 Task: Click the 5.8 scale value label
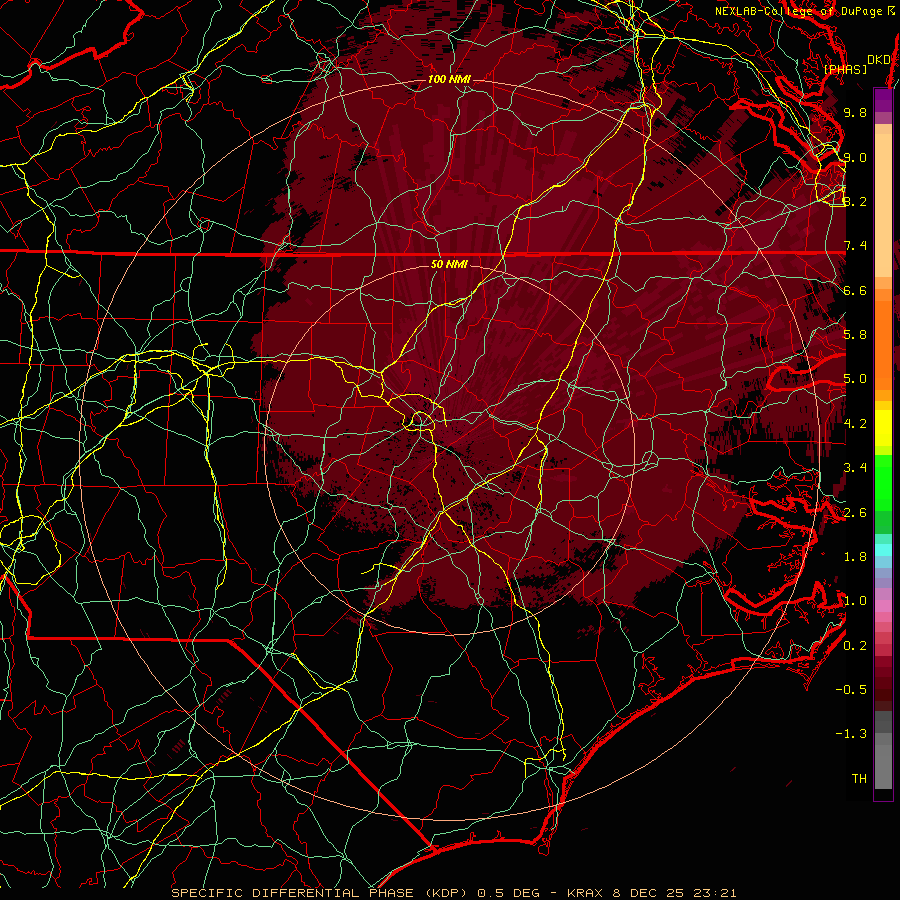[x=855, y=335]
